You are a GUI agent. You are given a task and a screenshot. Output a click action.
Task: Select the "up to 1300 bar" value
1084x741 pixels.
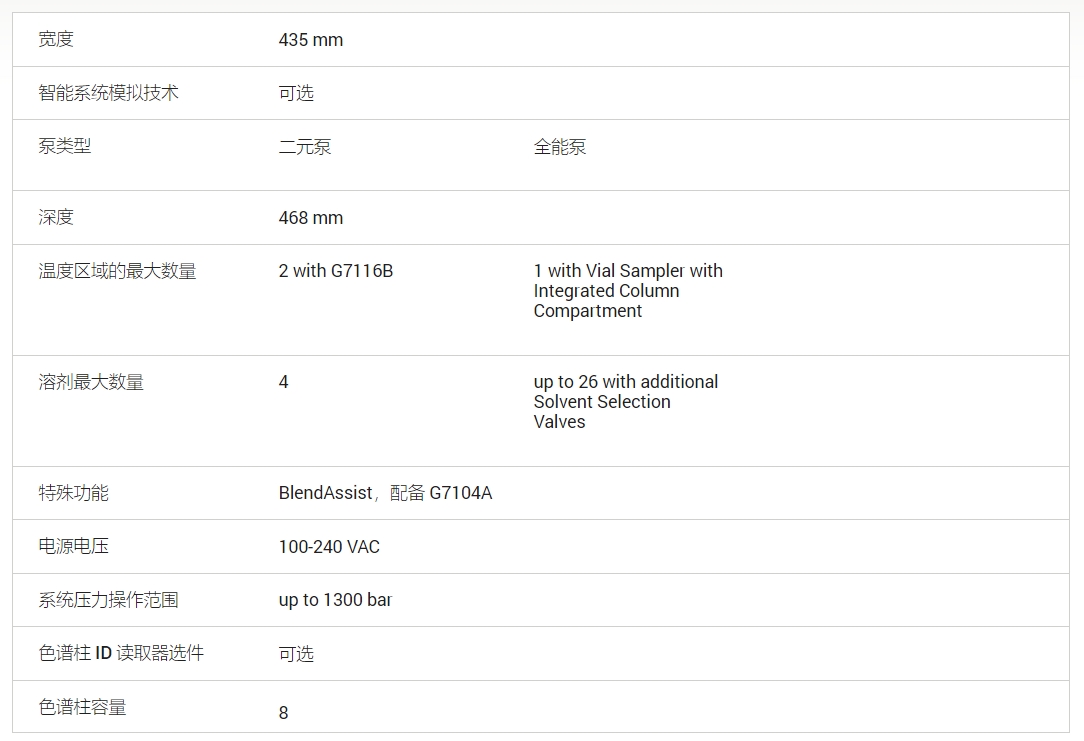click(334, 600)
